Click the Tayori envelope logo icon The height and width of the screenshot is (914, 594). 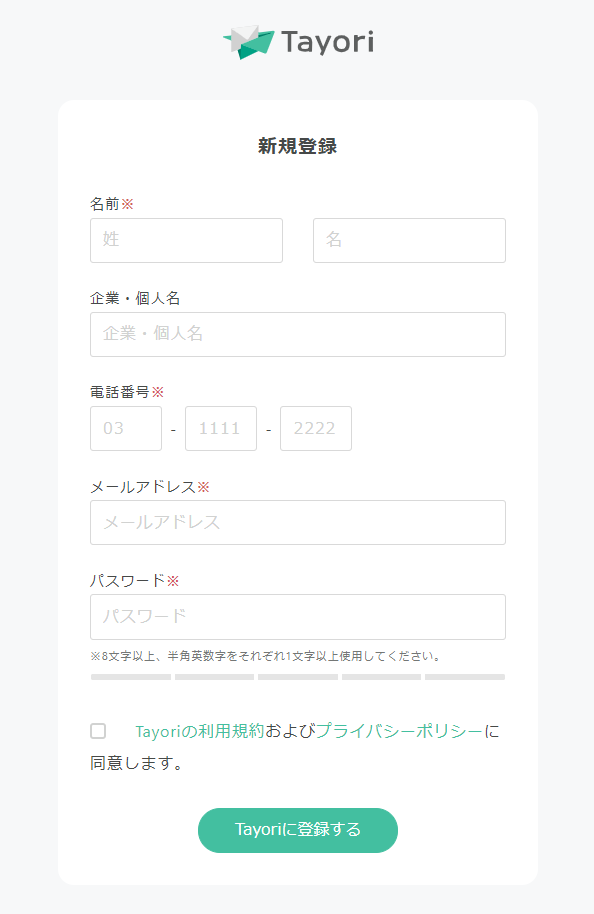click(248, 42)
